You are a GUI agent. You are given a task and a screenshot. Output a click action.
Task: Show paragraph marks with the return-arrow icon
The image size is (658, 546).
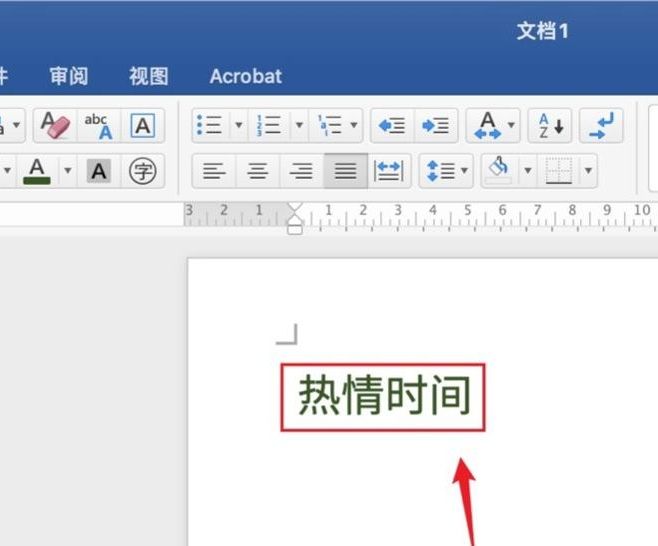pos(601,126)
